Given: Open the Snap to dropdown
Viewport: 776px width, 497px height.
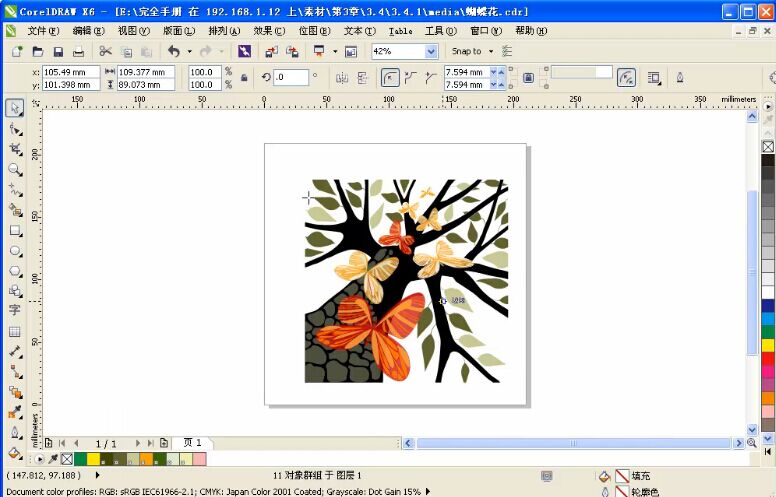Looking at the screenshot, I should pyautogui.click(x=491, y=51).
